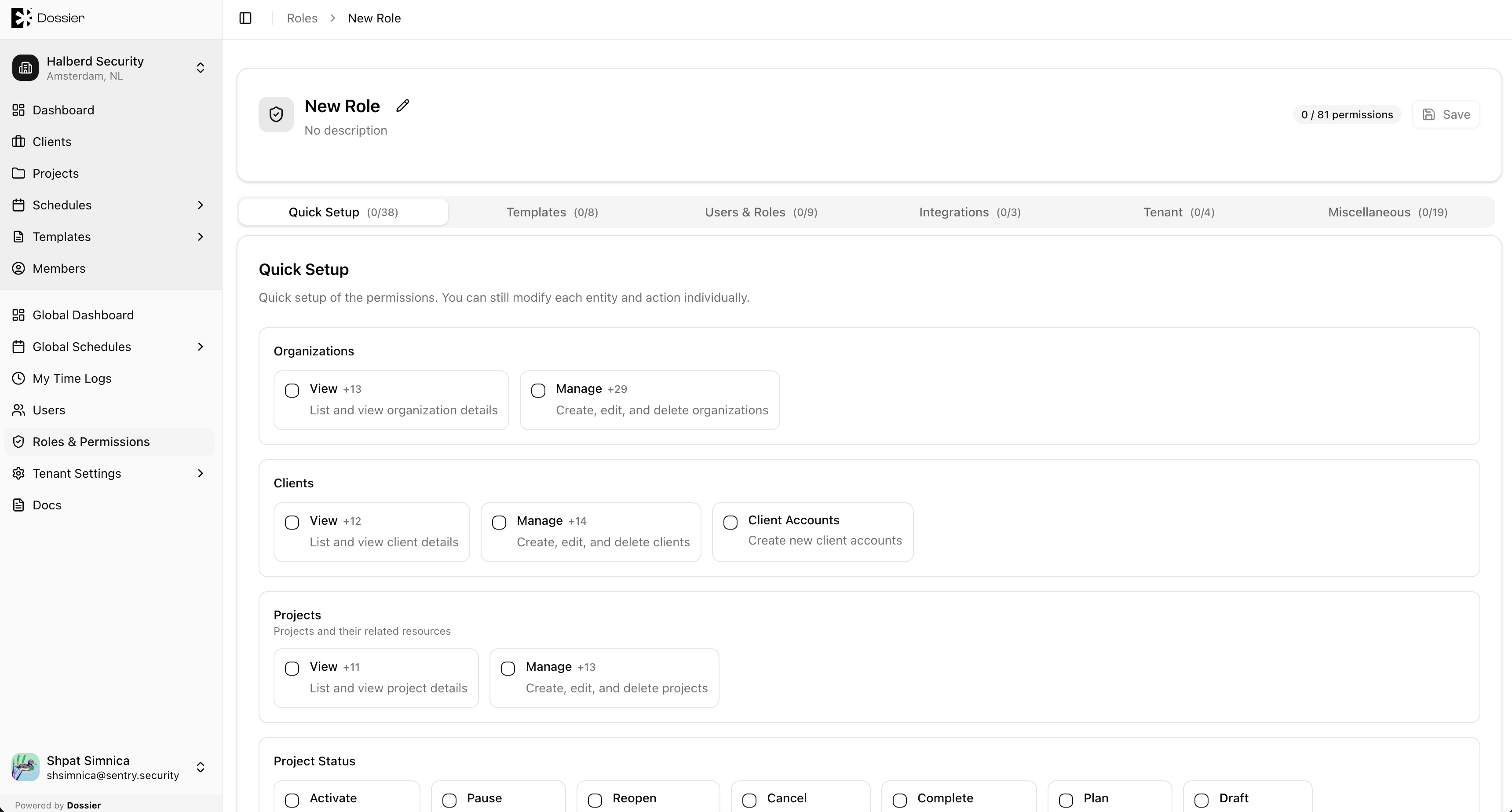Tick the Client Accounts checkbox
Viewport: 1512px width, 812px height.
coord(730,523)
